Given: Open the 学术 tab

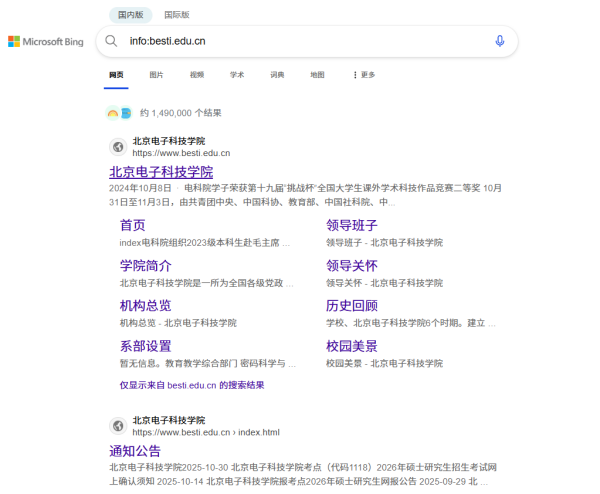Looking at the screenshot, I should point(237,75).
